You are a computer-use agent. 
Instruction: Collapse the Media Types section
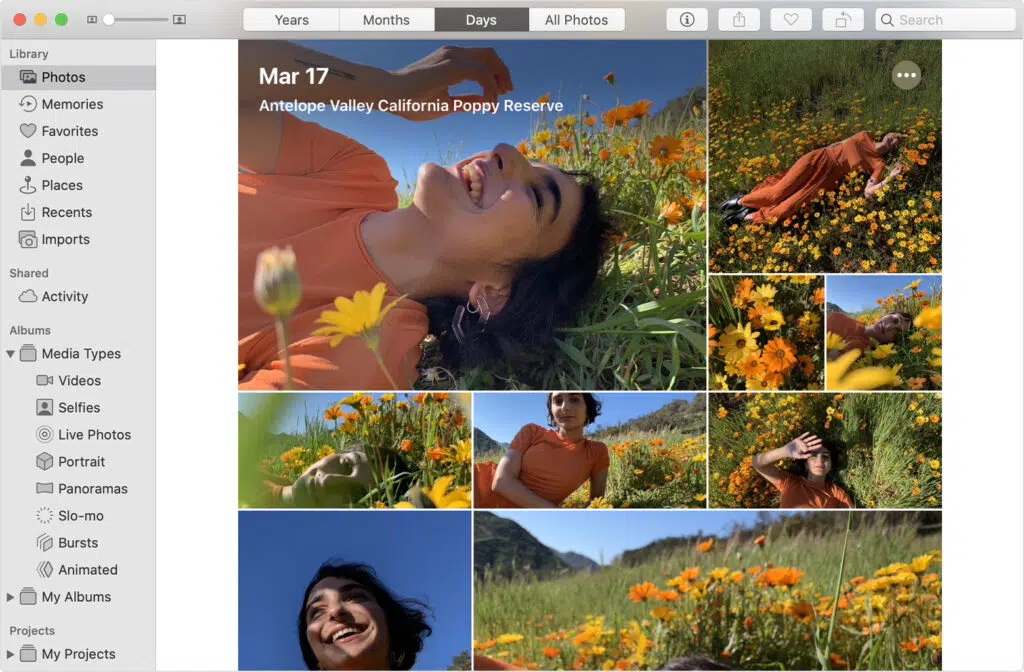10,353
